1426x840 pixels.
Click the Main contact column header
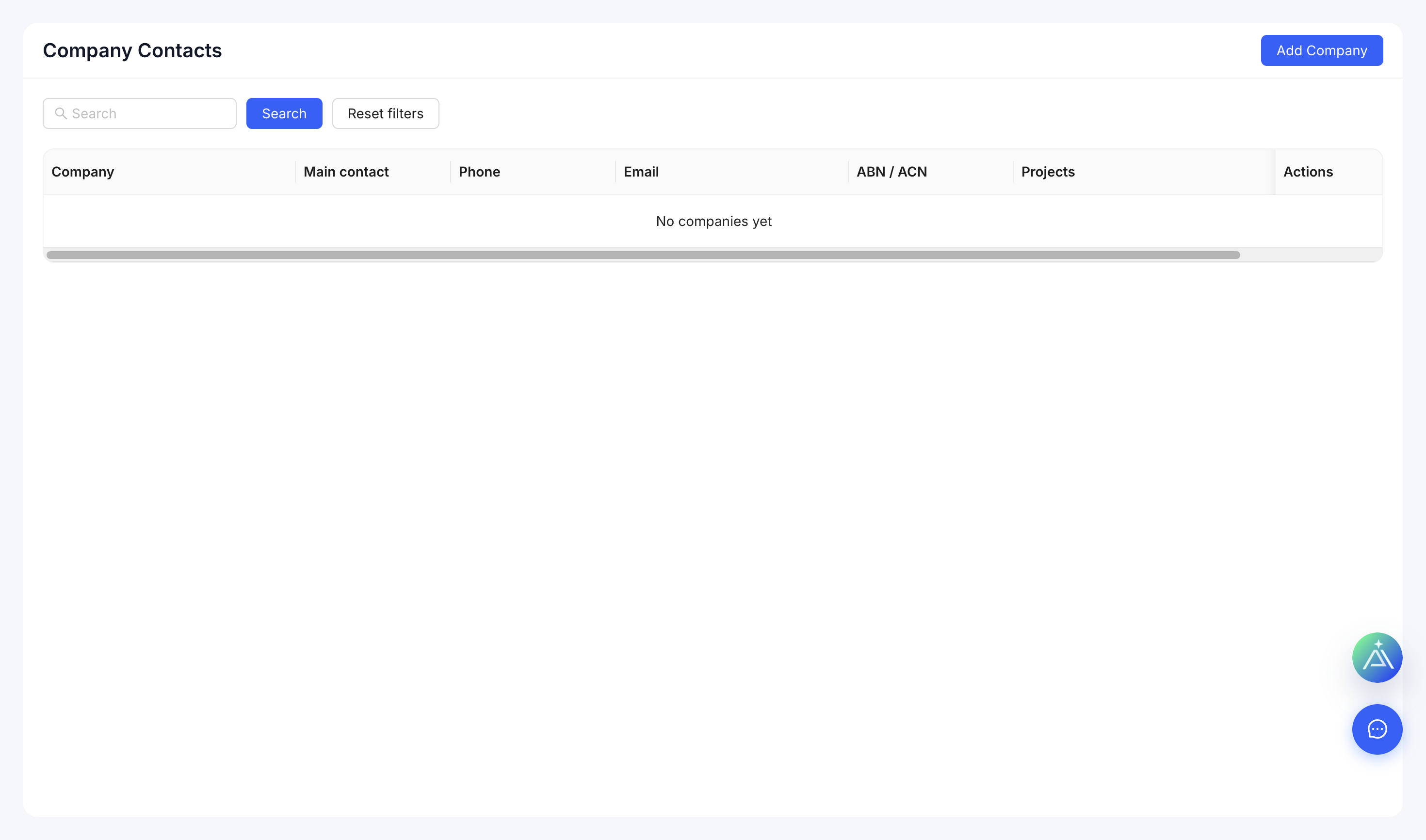373,172
